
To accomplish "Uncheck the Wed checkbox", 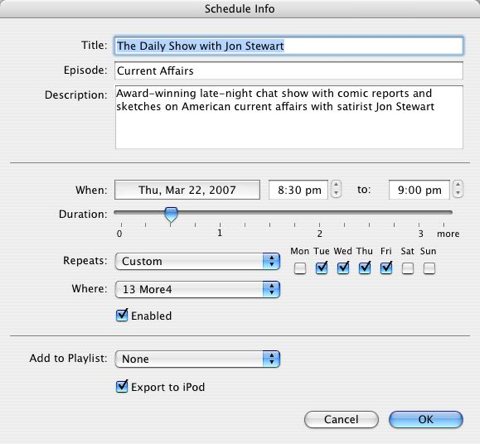I will (343, 268).
